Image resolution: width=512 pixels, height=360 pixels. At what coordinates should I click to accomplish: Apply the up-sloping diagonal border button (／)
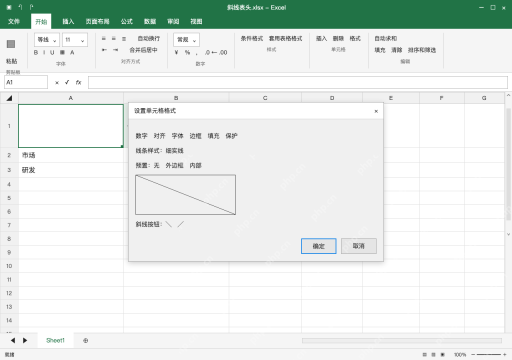coord(180,224)
